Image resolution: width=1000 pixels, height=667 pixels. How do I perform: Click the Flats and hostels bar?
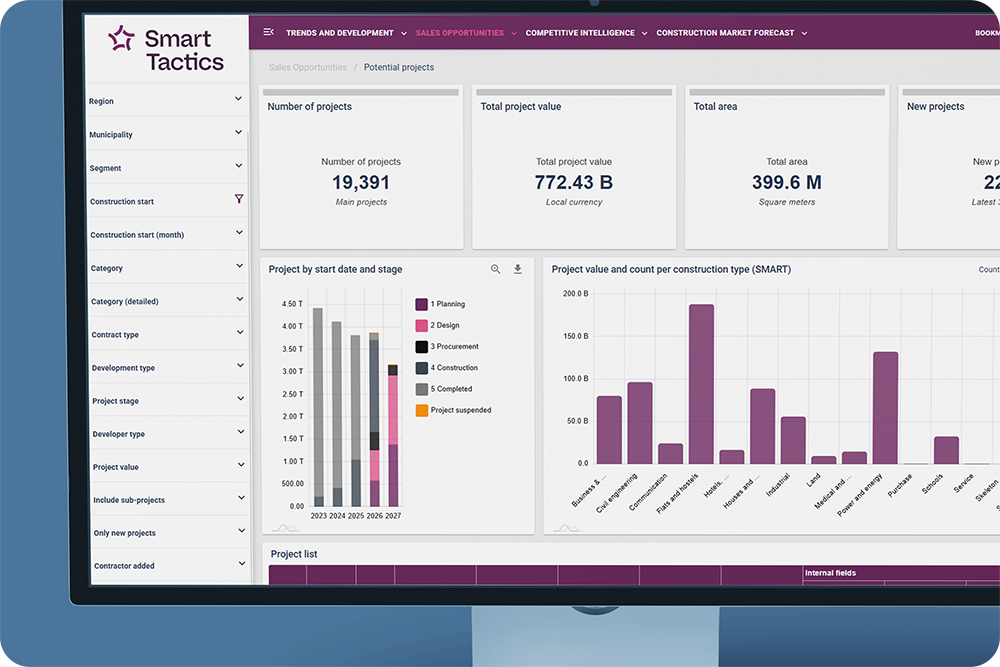(702, 384)
